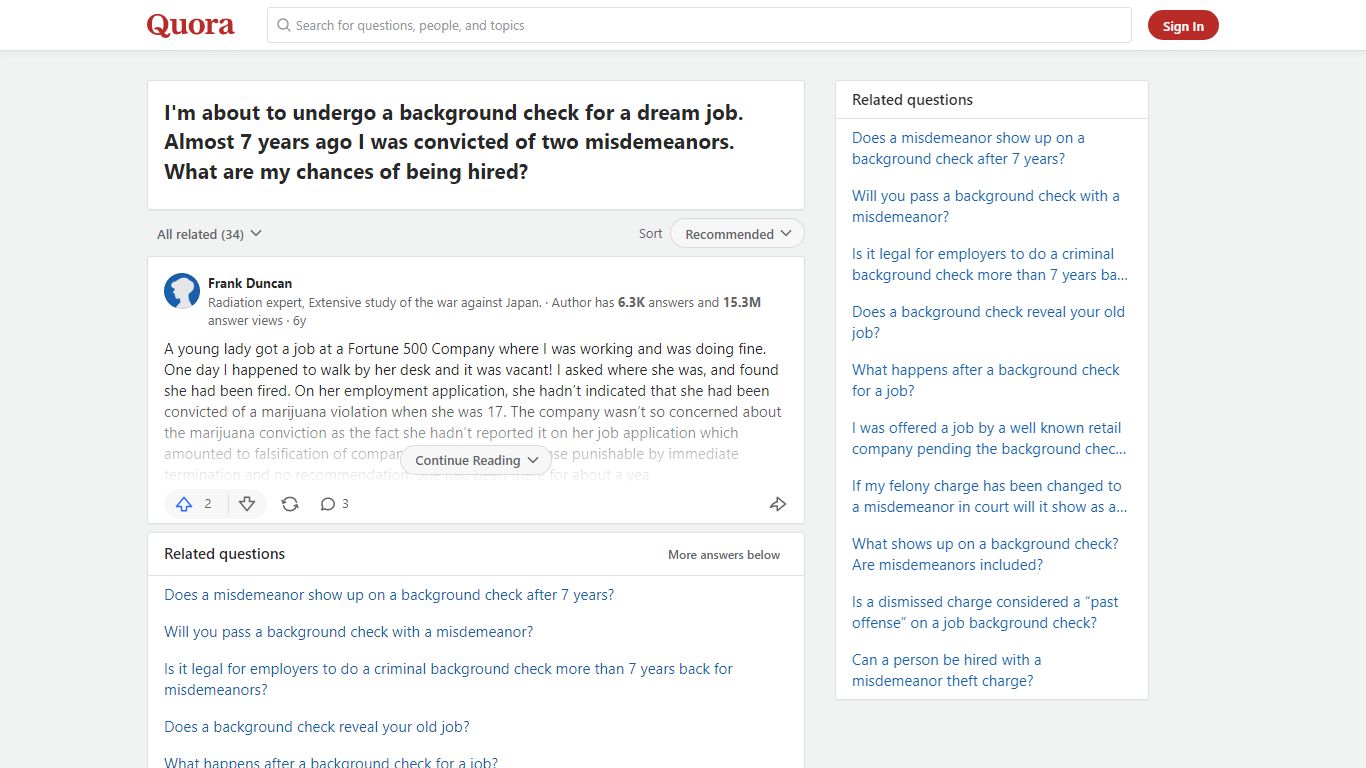Viewport: 1366px width, 768px height.
Task: Open sidebar link about well known retail company
Action: tap(989, 438)
